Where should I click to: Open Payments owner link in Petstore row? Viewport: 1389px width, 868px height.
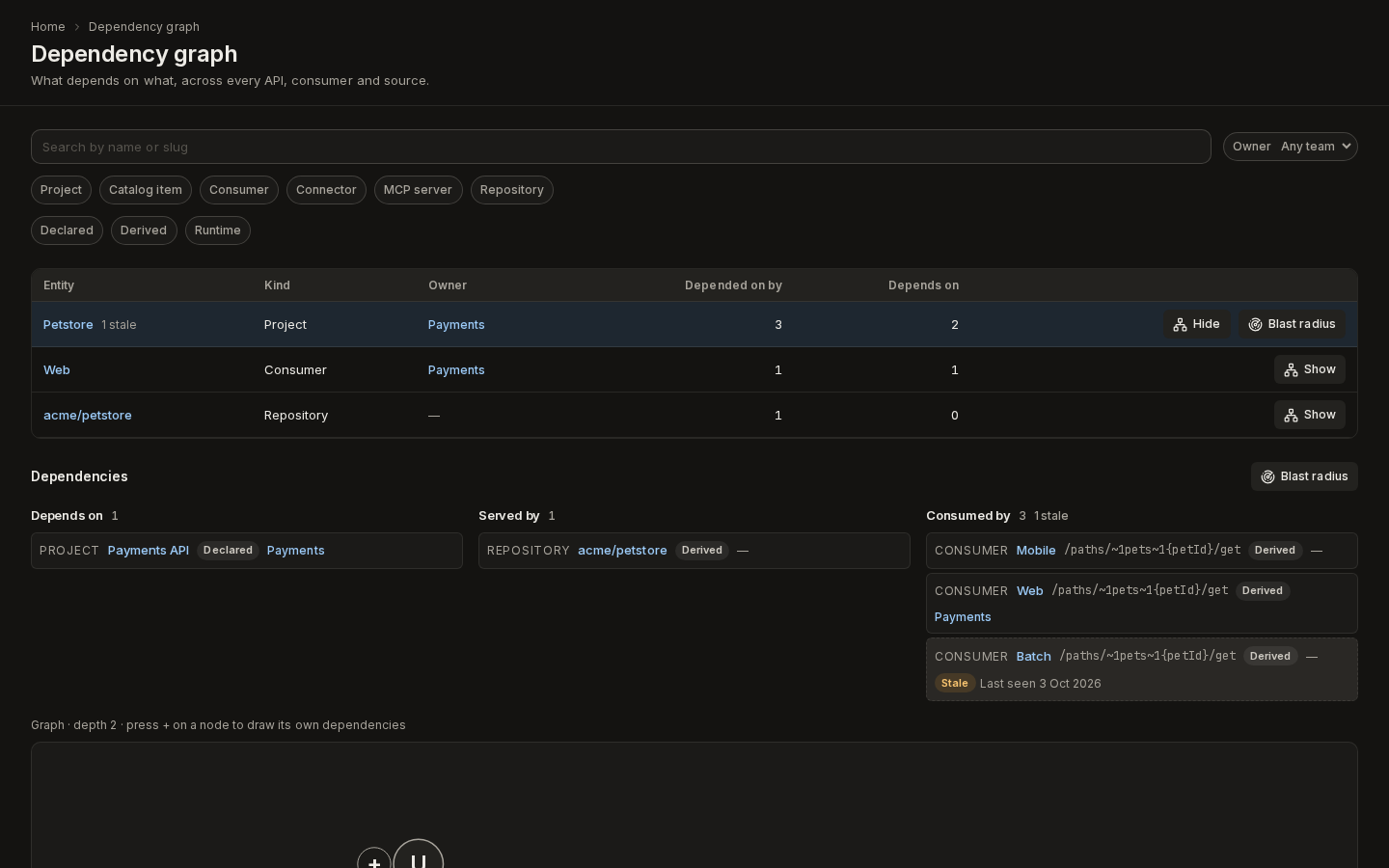tap(456, 325)
